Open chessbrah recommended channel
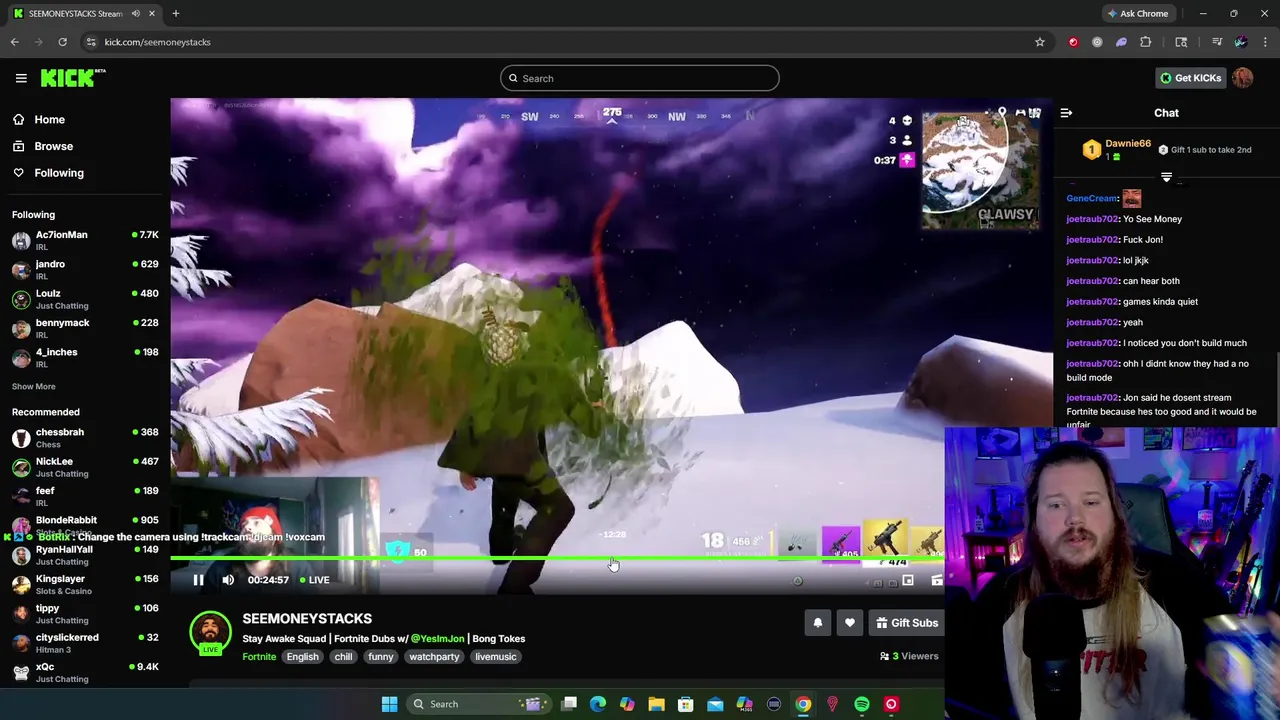Image resolution: width=1280 pixels, height=720 pixels. (x=85, y=438)
